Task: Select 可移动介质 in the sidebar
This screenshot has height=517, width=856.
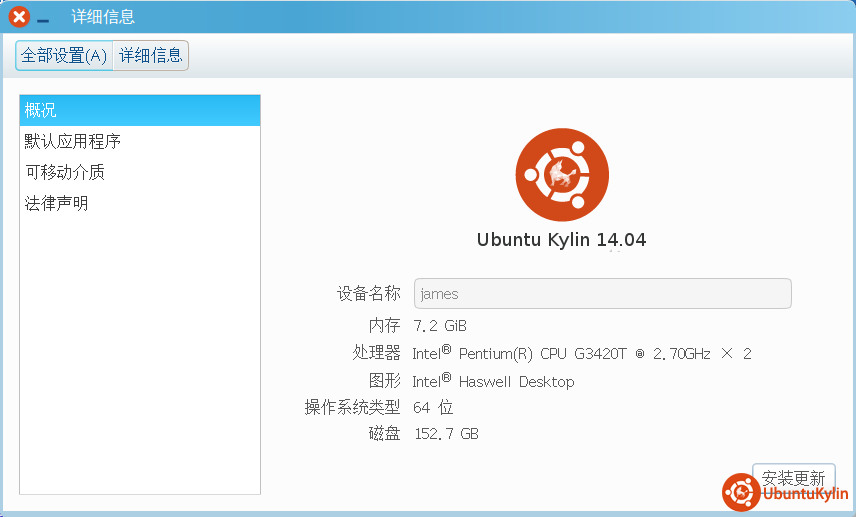Action: point(65,173)
